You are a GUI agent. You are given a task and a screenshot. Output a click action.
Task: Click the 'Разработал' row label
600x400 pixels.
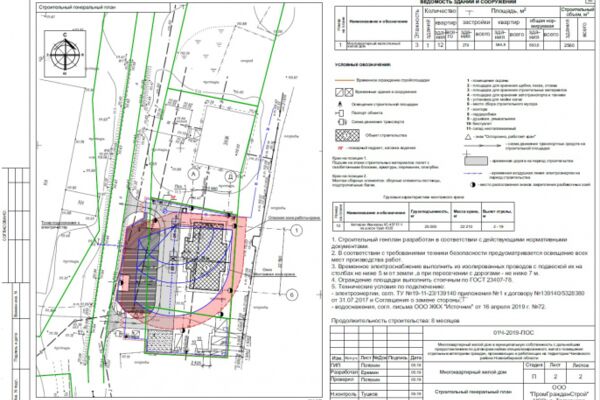coord(344,372)
